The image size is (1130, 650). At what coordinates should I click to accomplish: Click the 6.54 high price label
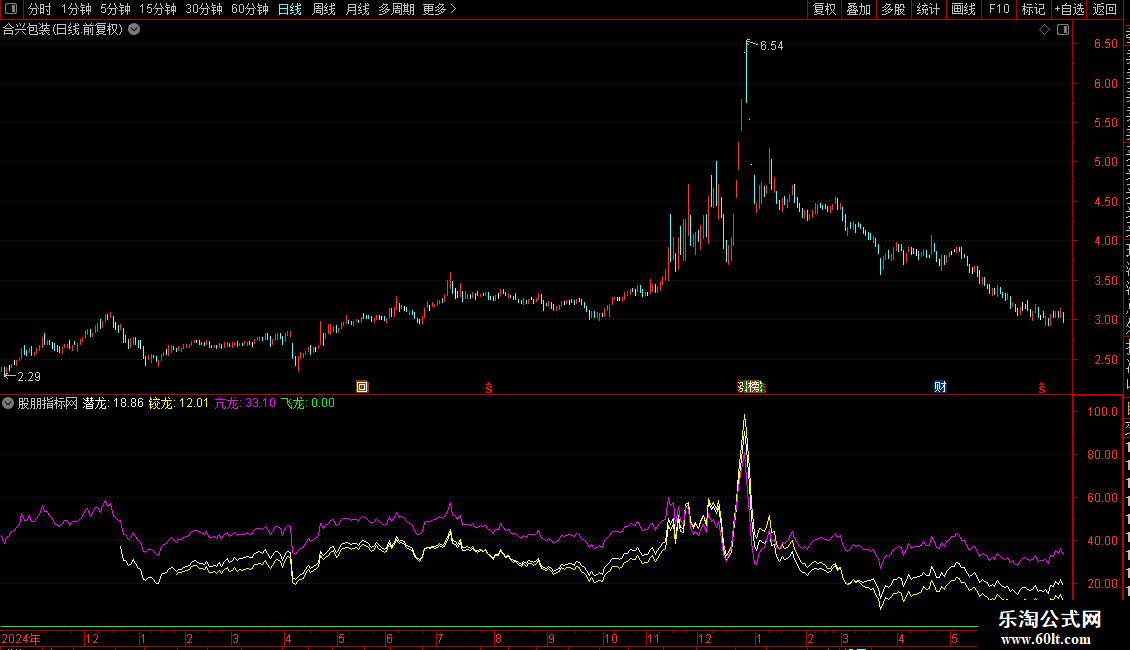(x=772, y=46)
